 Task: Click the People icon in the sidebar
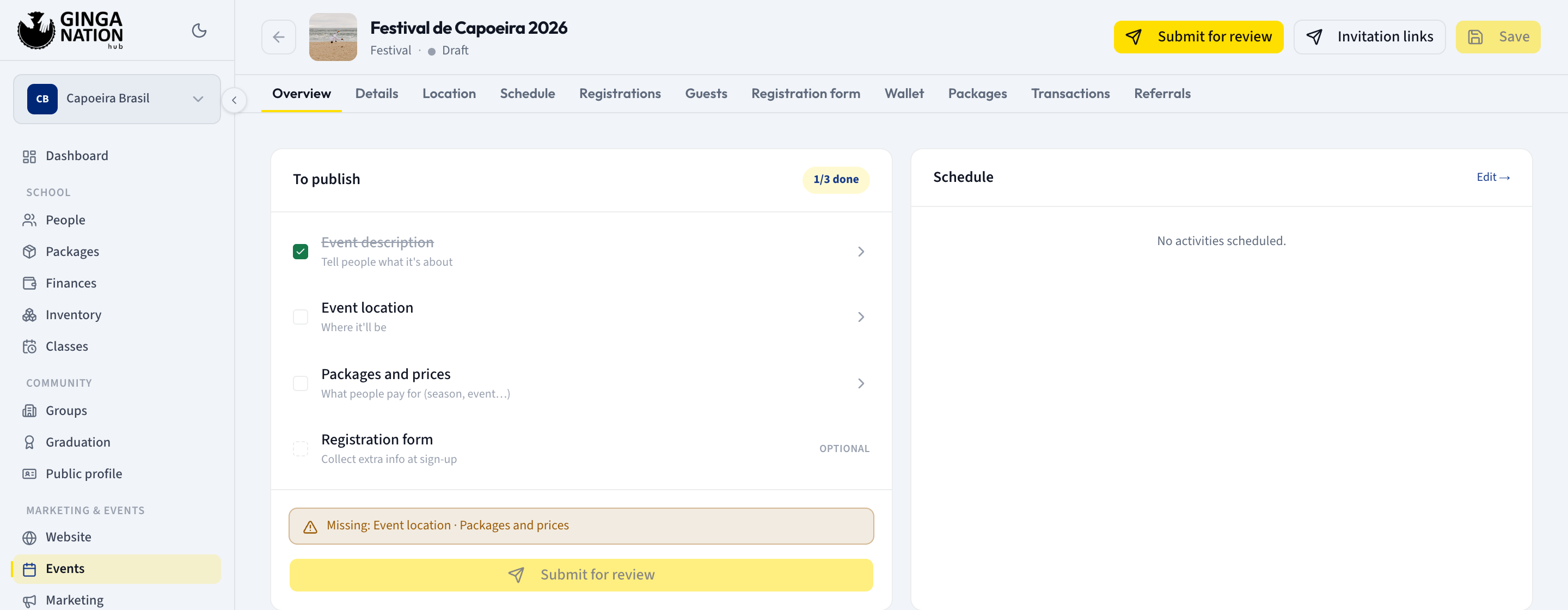click(x=29, y=220)
